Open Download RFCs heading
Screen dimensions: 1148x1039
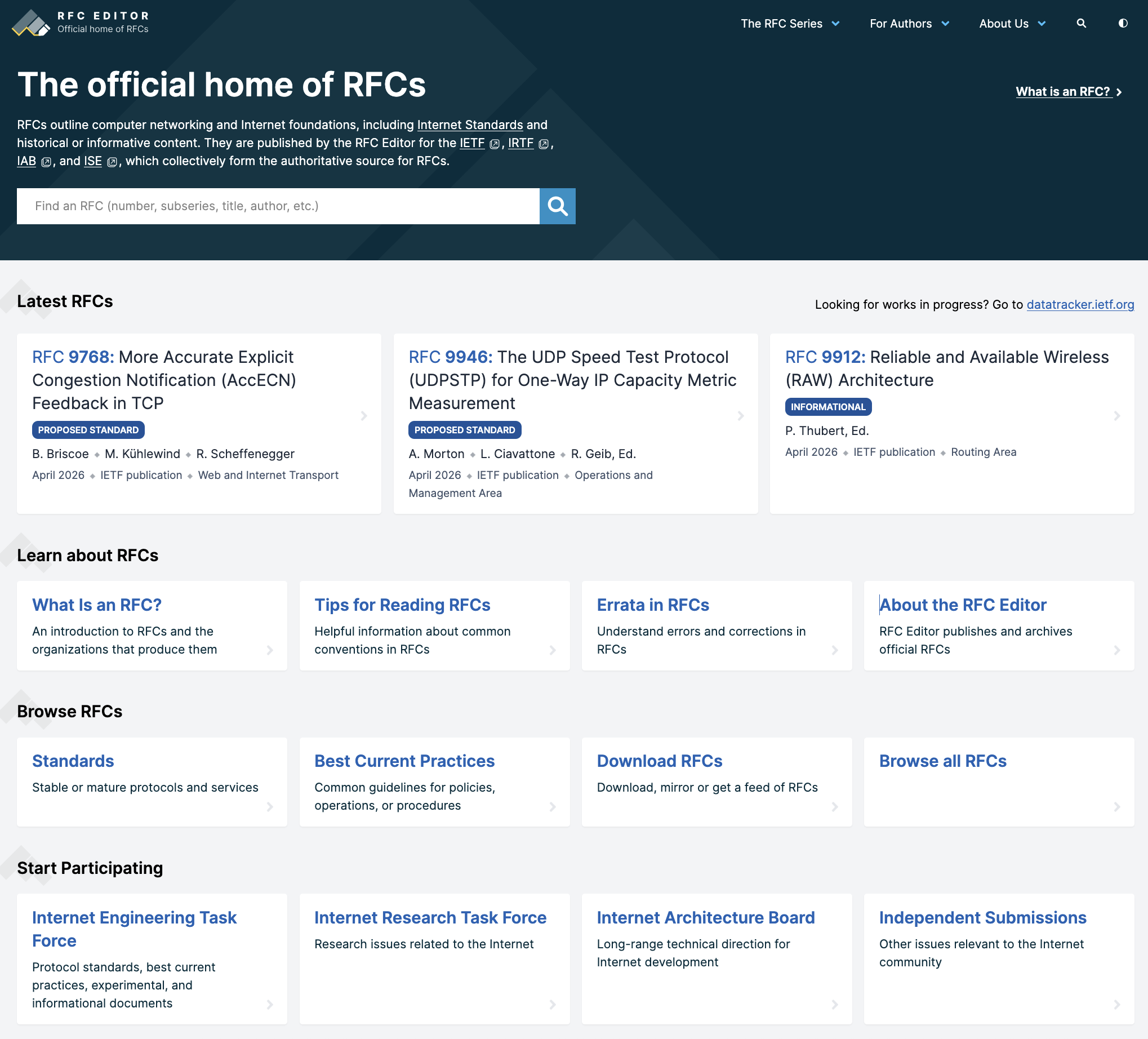pyautogui.click(x=660, y=761)
